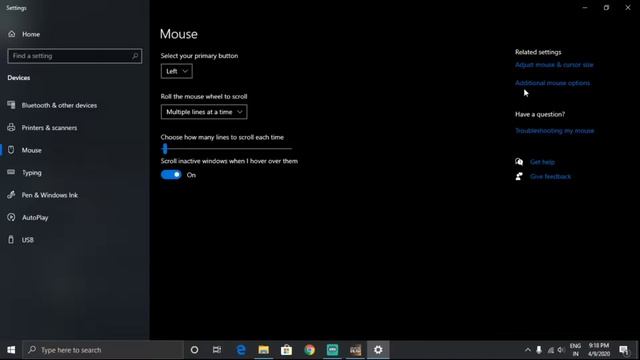This screenshot has height=360, width=640.
Task: Open the Multiple lines at a time dropdown
Action: tap(204, 112)
